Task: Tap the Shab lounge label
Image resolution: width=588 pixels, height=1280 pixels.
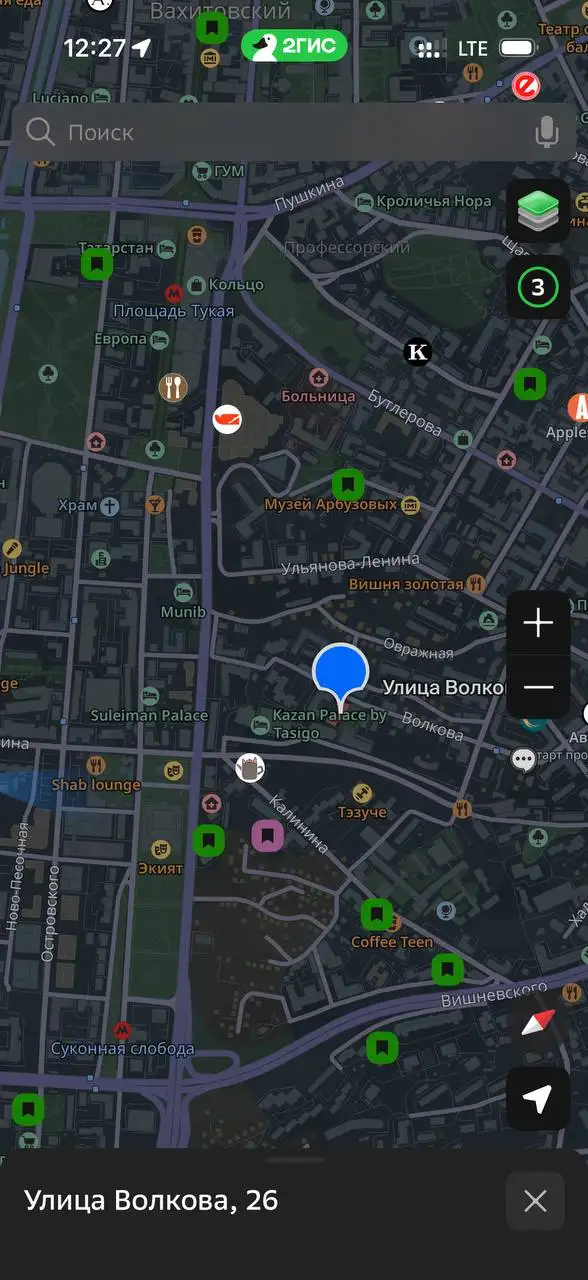Action: point(96,785)
